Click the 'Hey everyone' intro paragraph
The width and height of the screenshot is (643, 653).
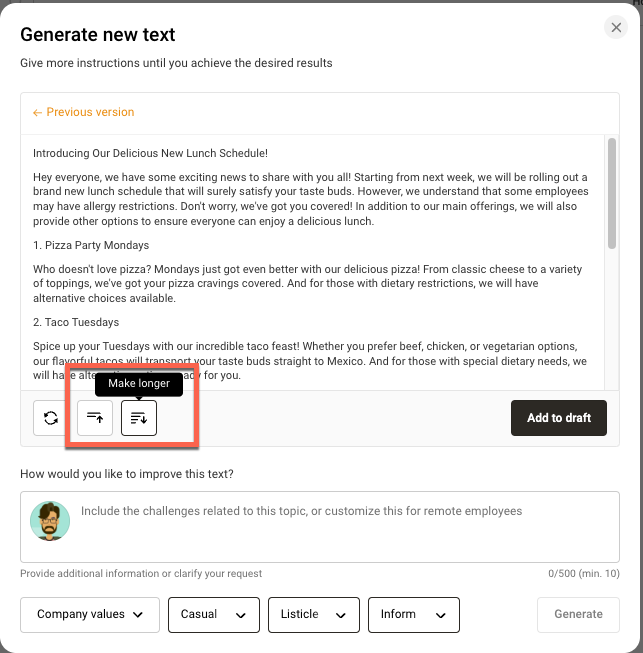pyautogui.click(x=310, y=199)
